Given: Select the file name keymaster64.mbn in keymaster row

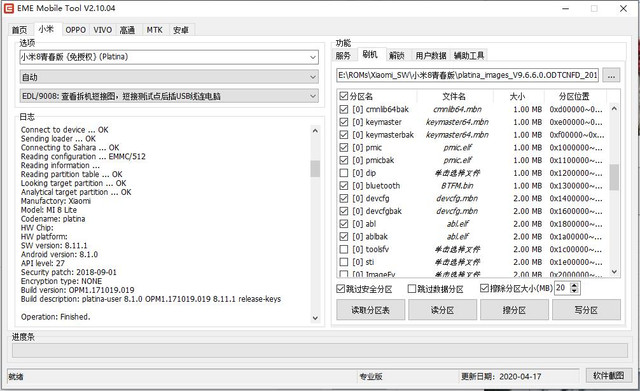Looking at the screenshot, I should click(457, 122).
